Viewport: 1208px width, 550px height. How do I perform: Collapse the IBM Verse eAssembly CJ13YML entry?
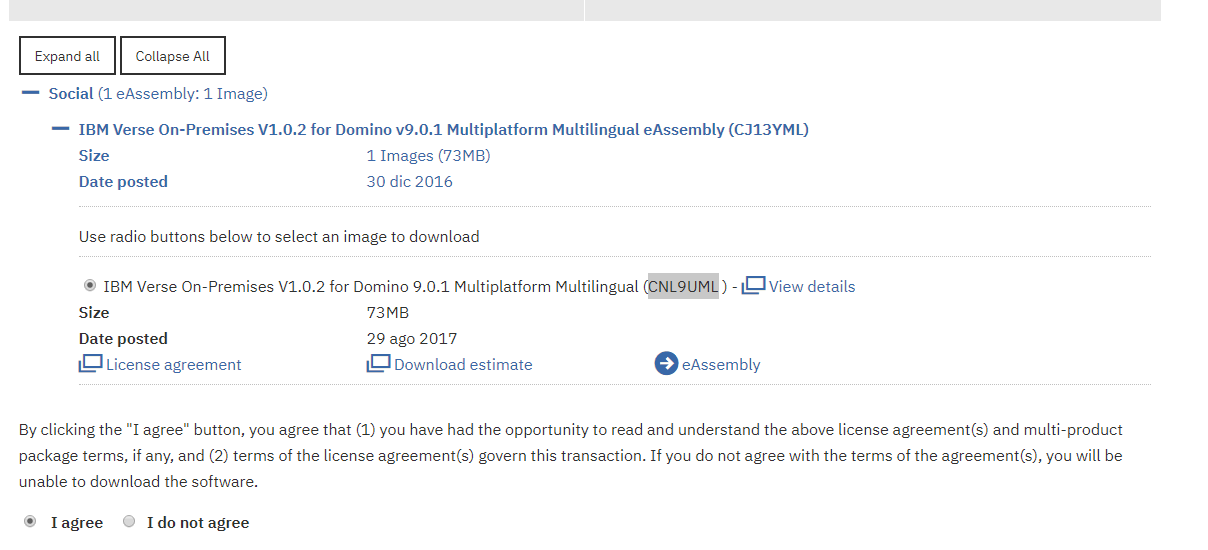tap(61, 129)
